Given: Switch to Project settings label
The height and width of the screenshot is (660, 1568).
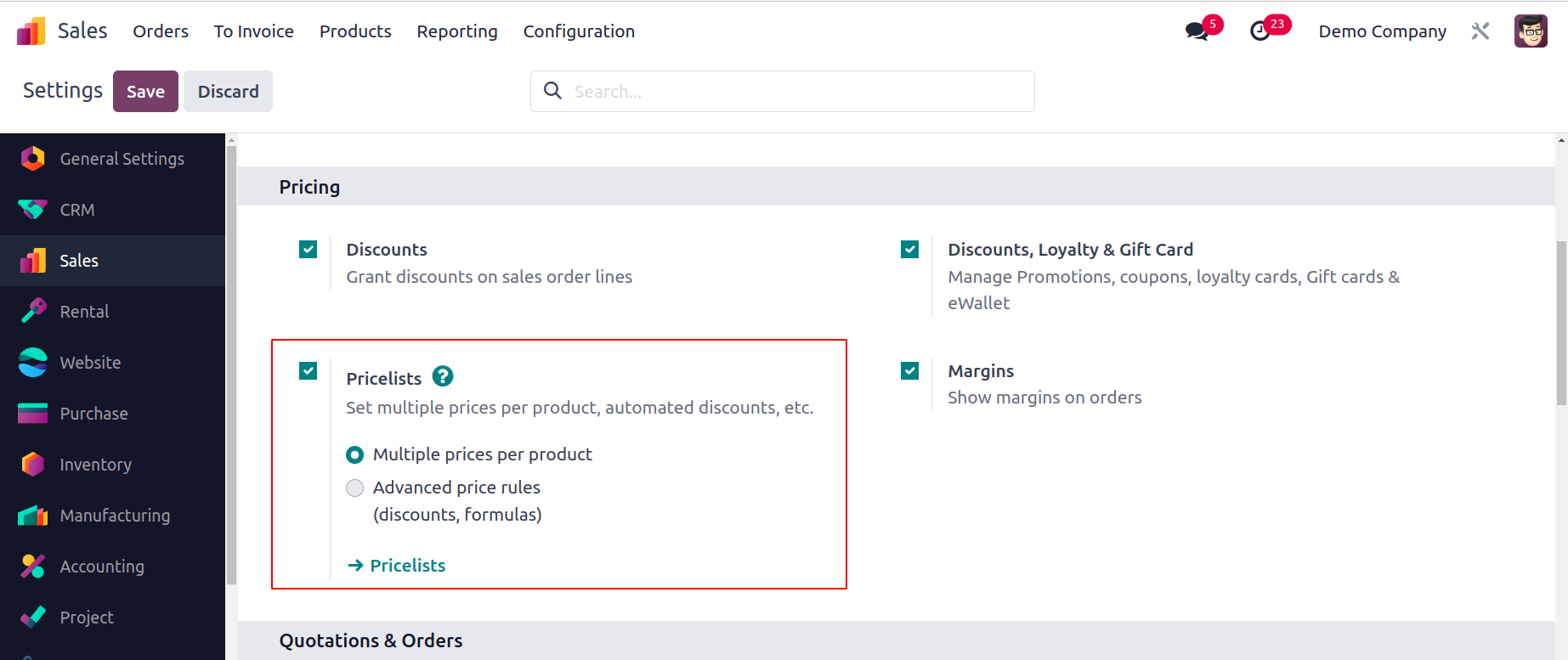Looking at the screenshot, I should pos(87,618).
